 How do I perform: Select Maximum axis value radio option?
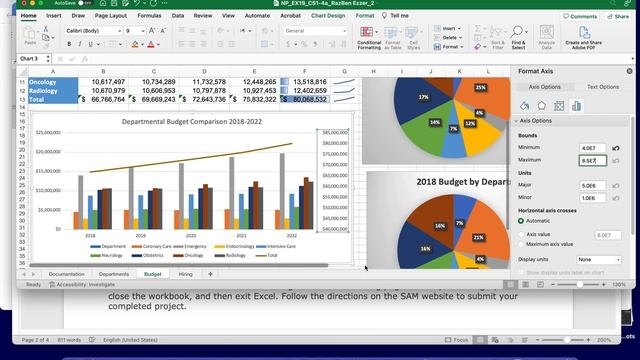(x=521, y=244)
